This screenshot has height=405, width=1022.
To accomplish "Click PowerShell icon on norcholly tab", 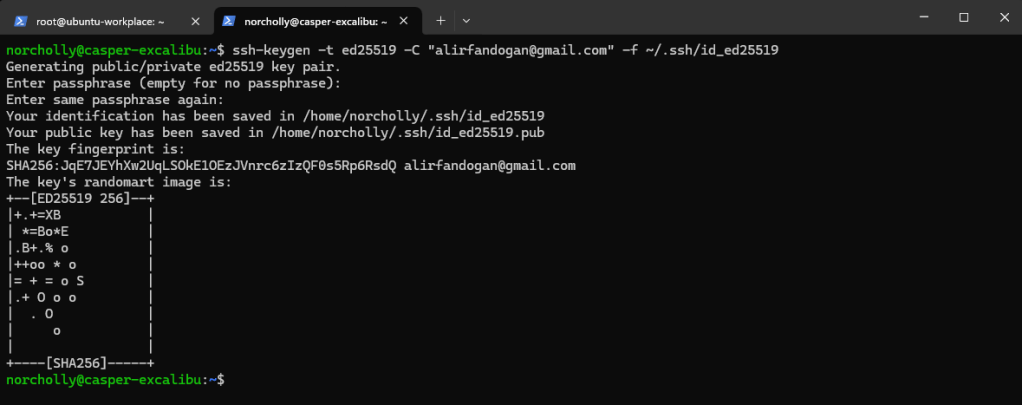I will click(228, 19).
